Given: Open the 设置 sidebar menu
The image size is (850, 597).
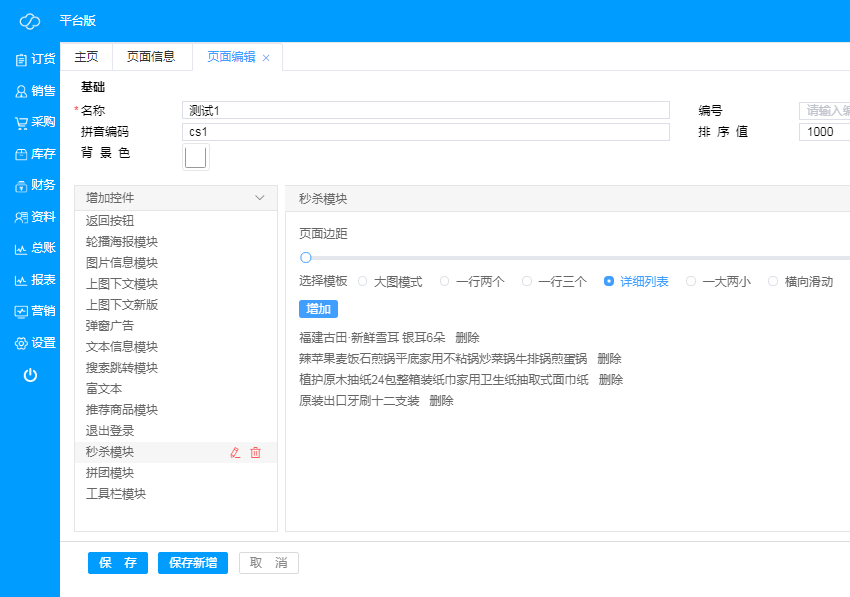Looking at the screenshot, I should point(35,343).
